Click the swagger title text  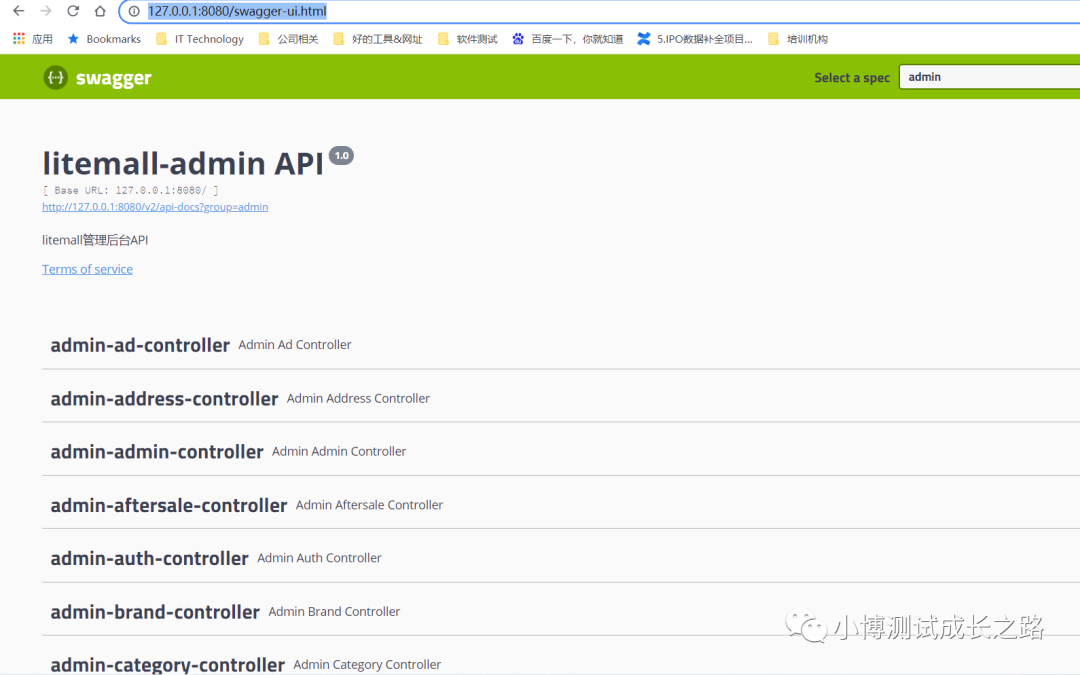pyautogui.click(x=114, y=78)
